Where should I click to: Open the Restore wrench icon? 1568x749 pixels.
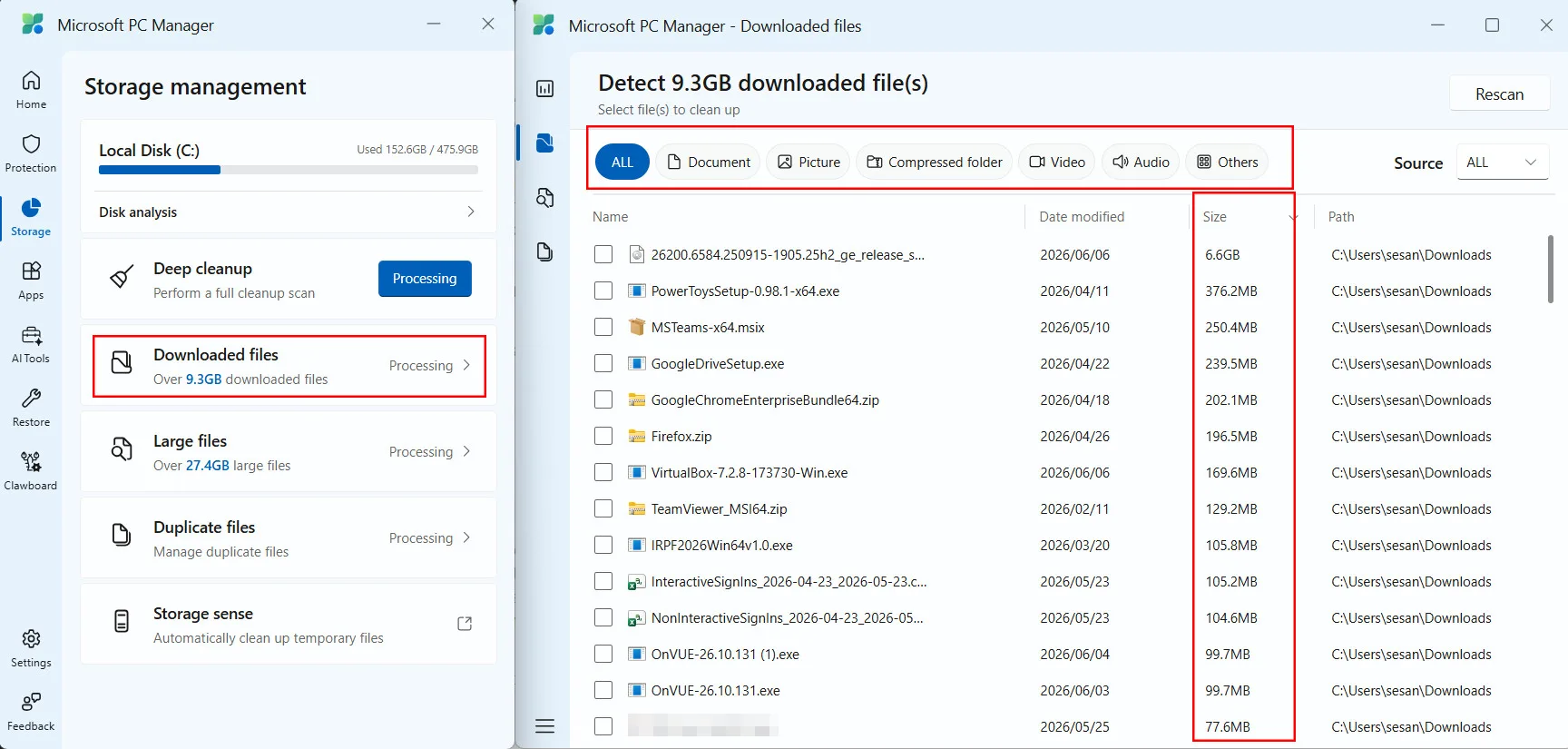(31, 399)
